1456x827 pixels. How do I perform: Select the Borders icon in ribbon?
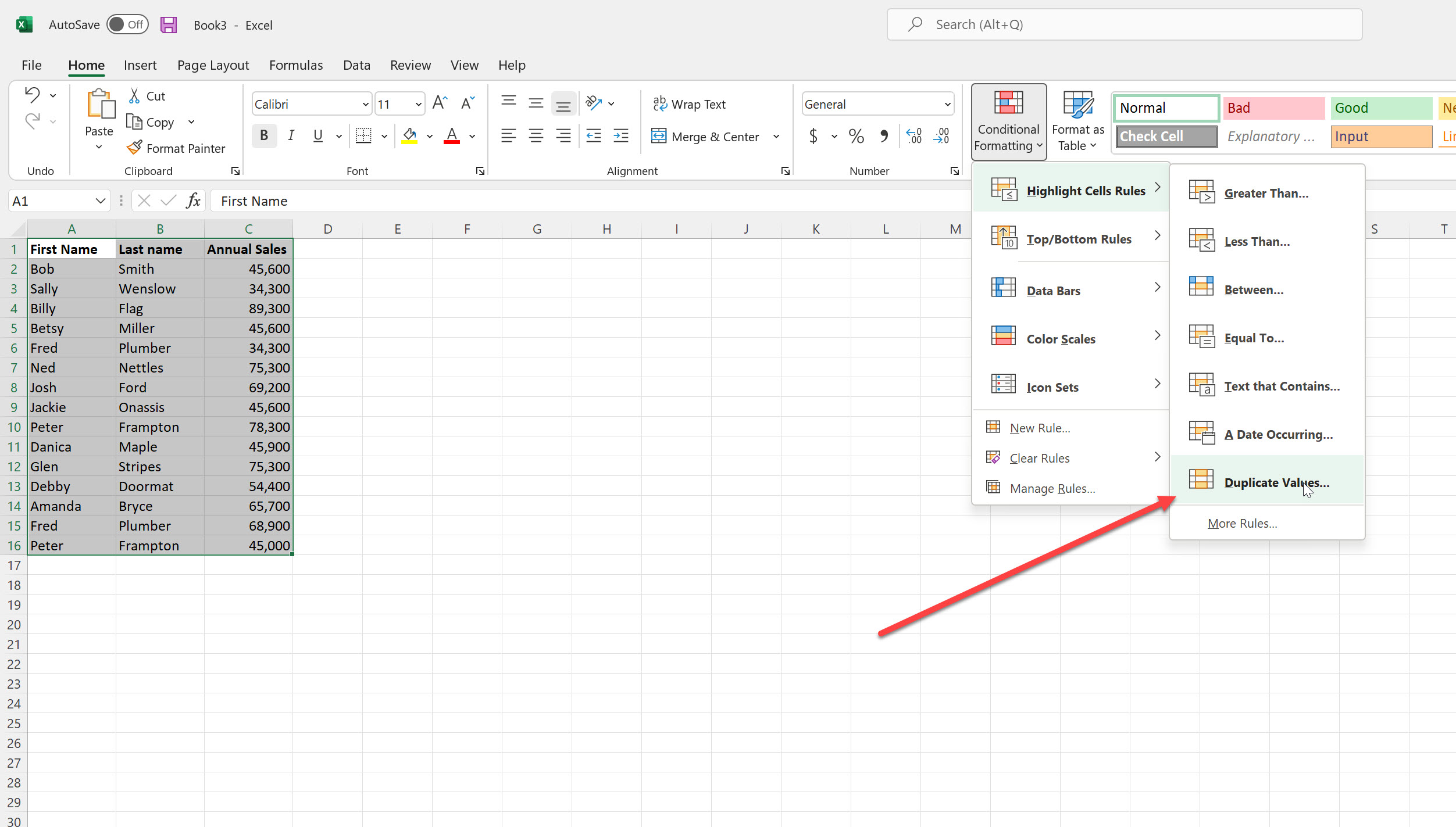point(362,135)
